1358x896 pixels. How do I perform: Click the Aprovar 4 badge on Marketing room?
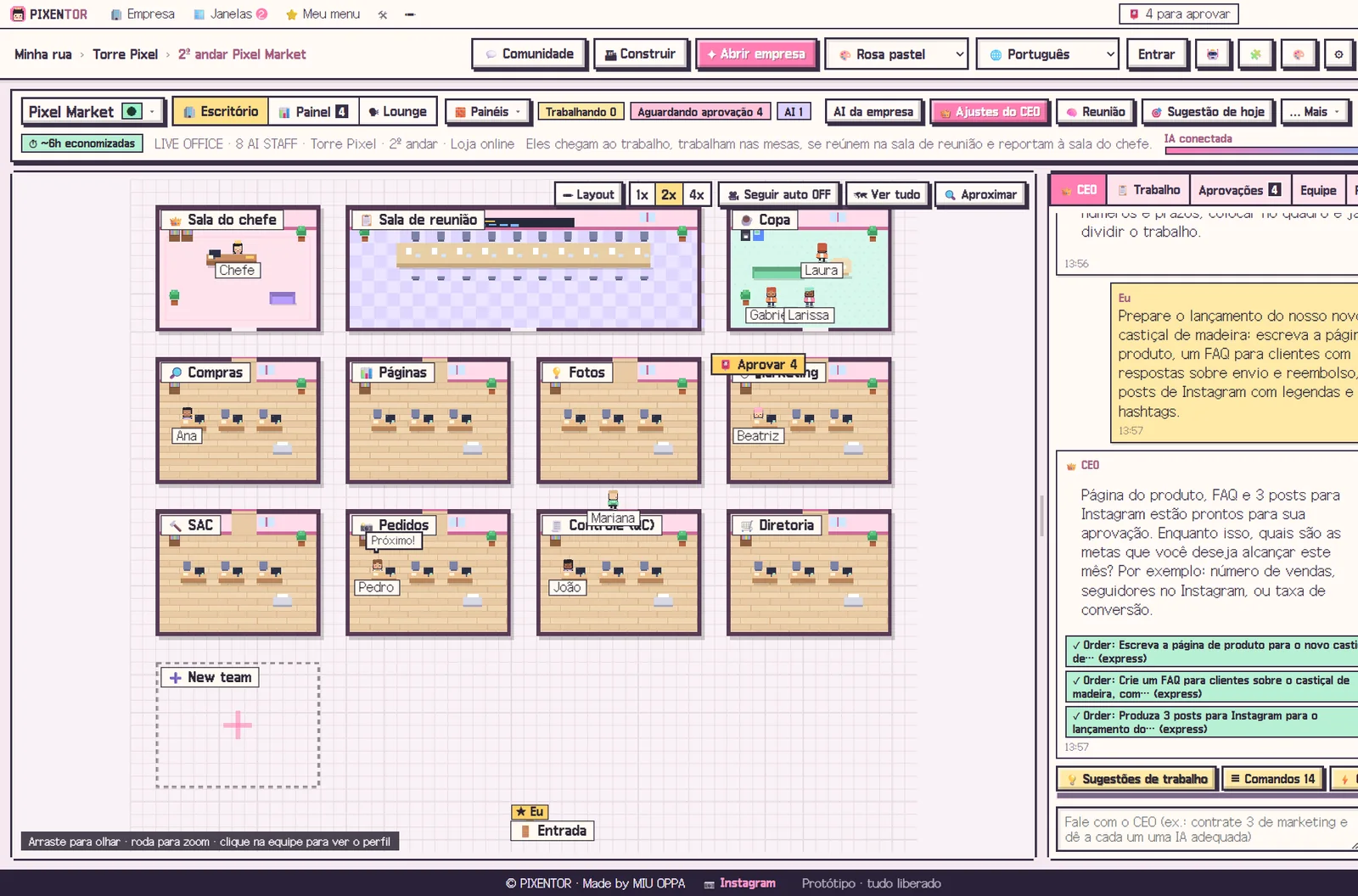coord(758,364)
